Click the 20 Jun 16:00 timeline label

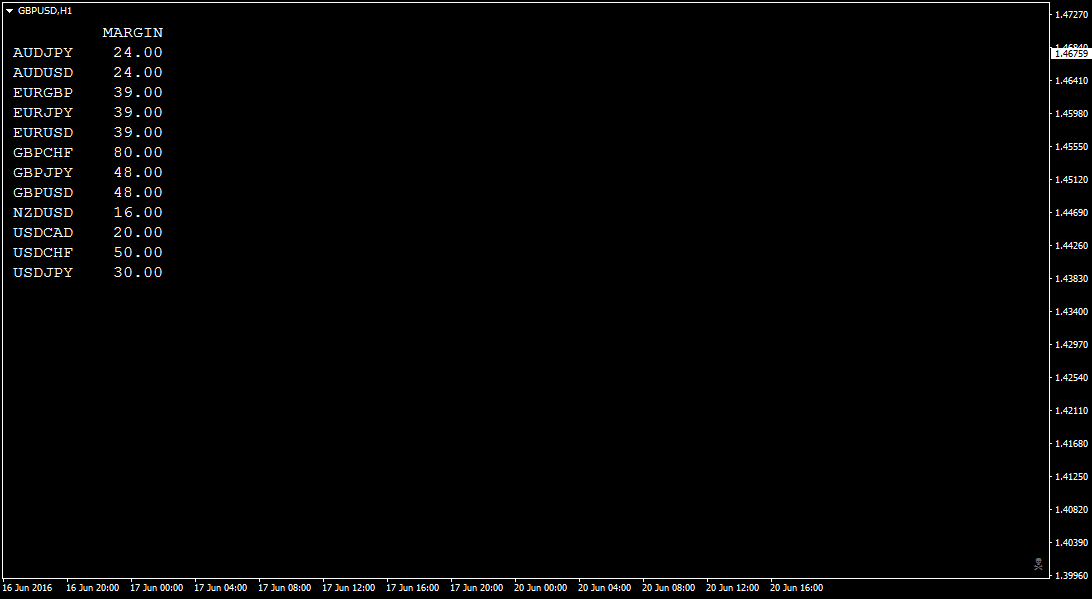tap(796, 588)
